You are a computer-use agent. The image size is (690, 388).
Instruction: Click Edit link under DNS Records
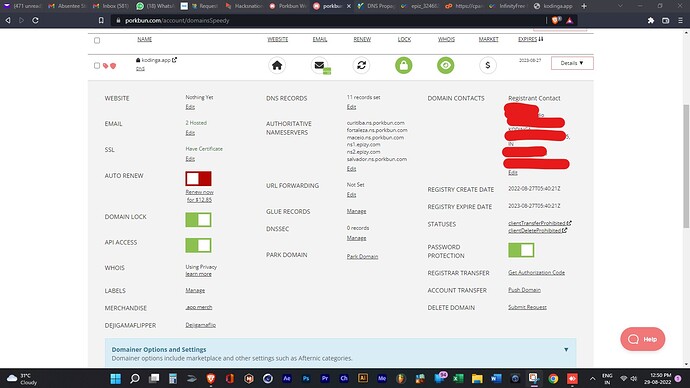(x=351, y=107)
